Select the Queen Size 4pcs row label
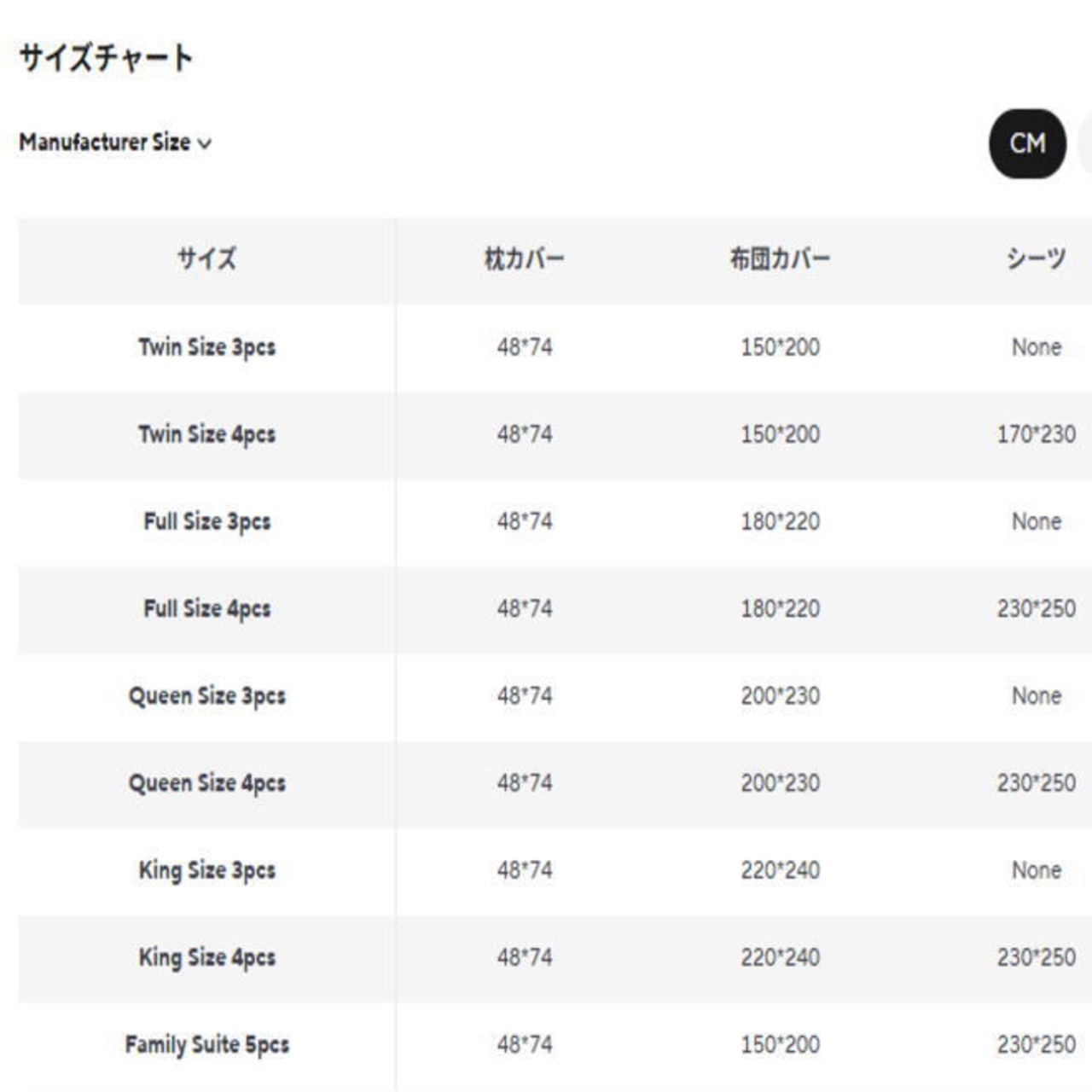This screenshot has height=1092, width=1092. [206, 783]
